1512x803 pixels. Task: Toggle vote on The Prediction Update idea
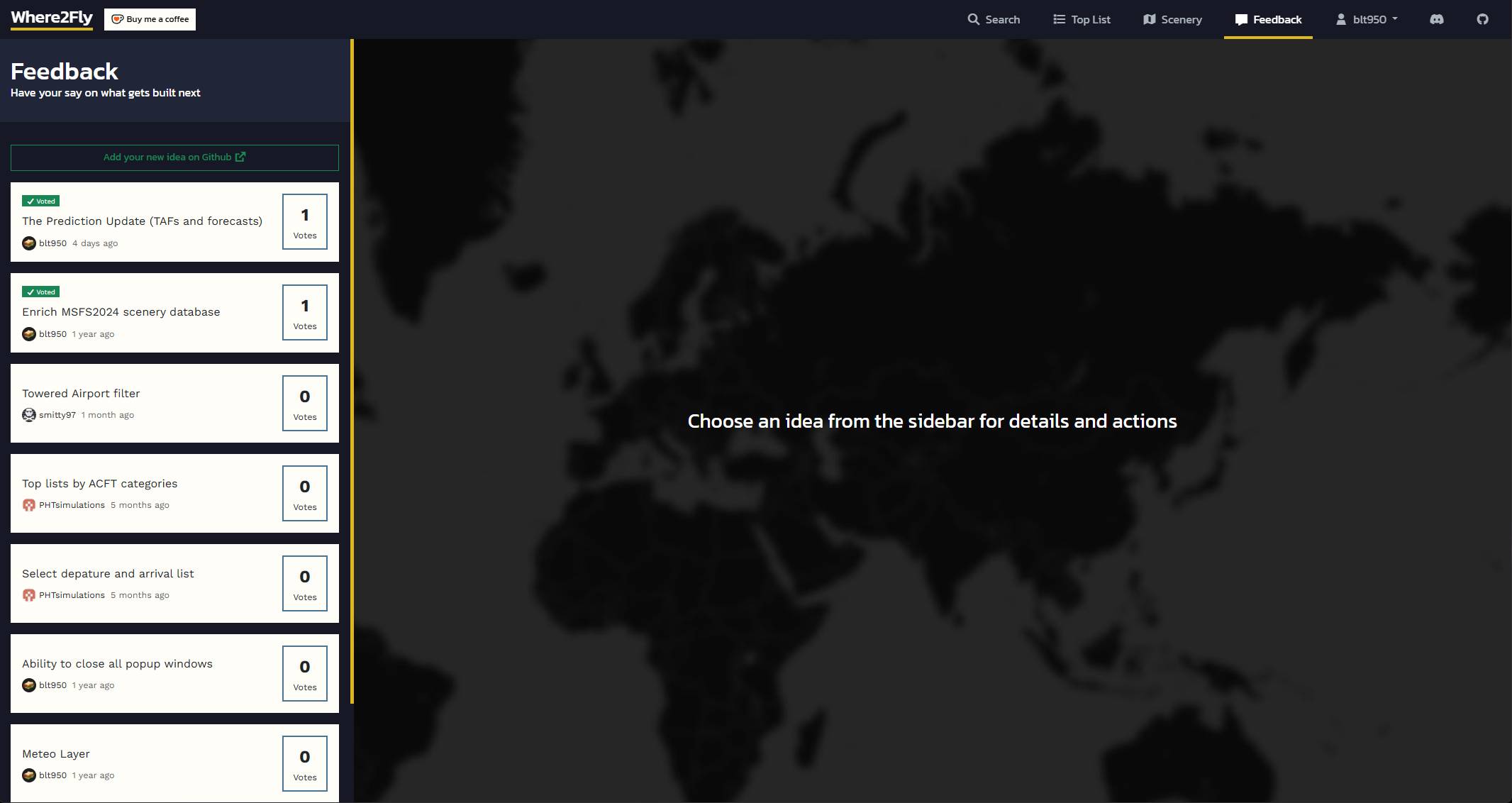pyautogui.click(x=304, y=221)
